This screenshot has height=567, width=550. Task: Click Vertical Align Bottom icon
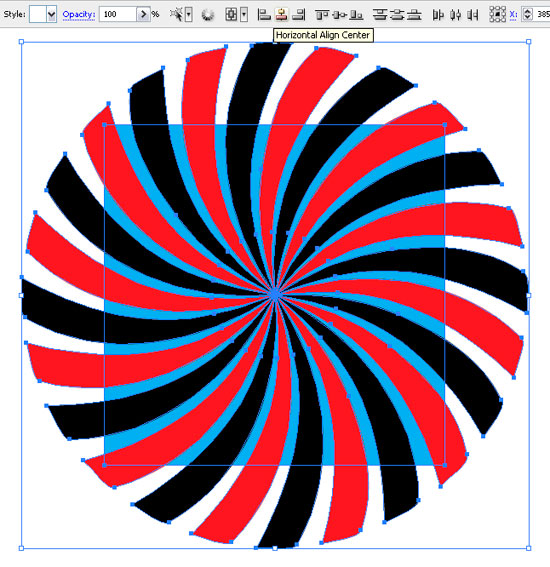pyautogui.click(x=357, y=15)
